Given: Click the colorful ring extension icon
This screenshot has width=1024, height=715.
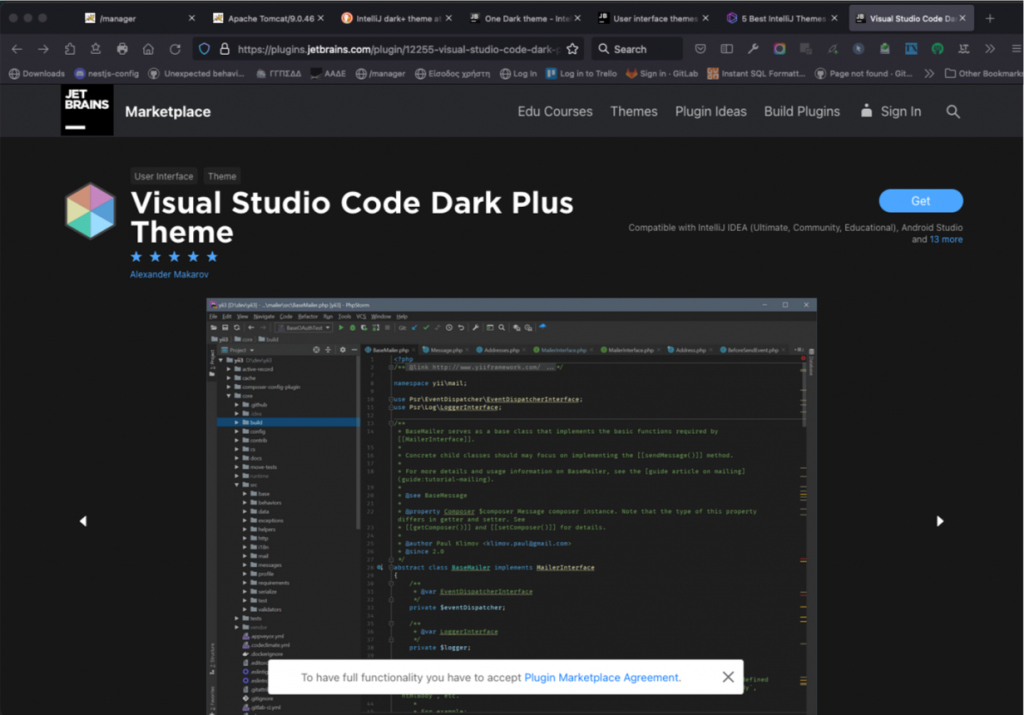Looking at the screenshot, I should coord(779,49).
